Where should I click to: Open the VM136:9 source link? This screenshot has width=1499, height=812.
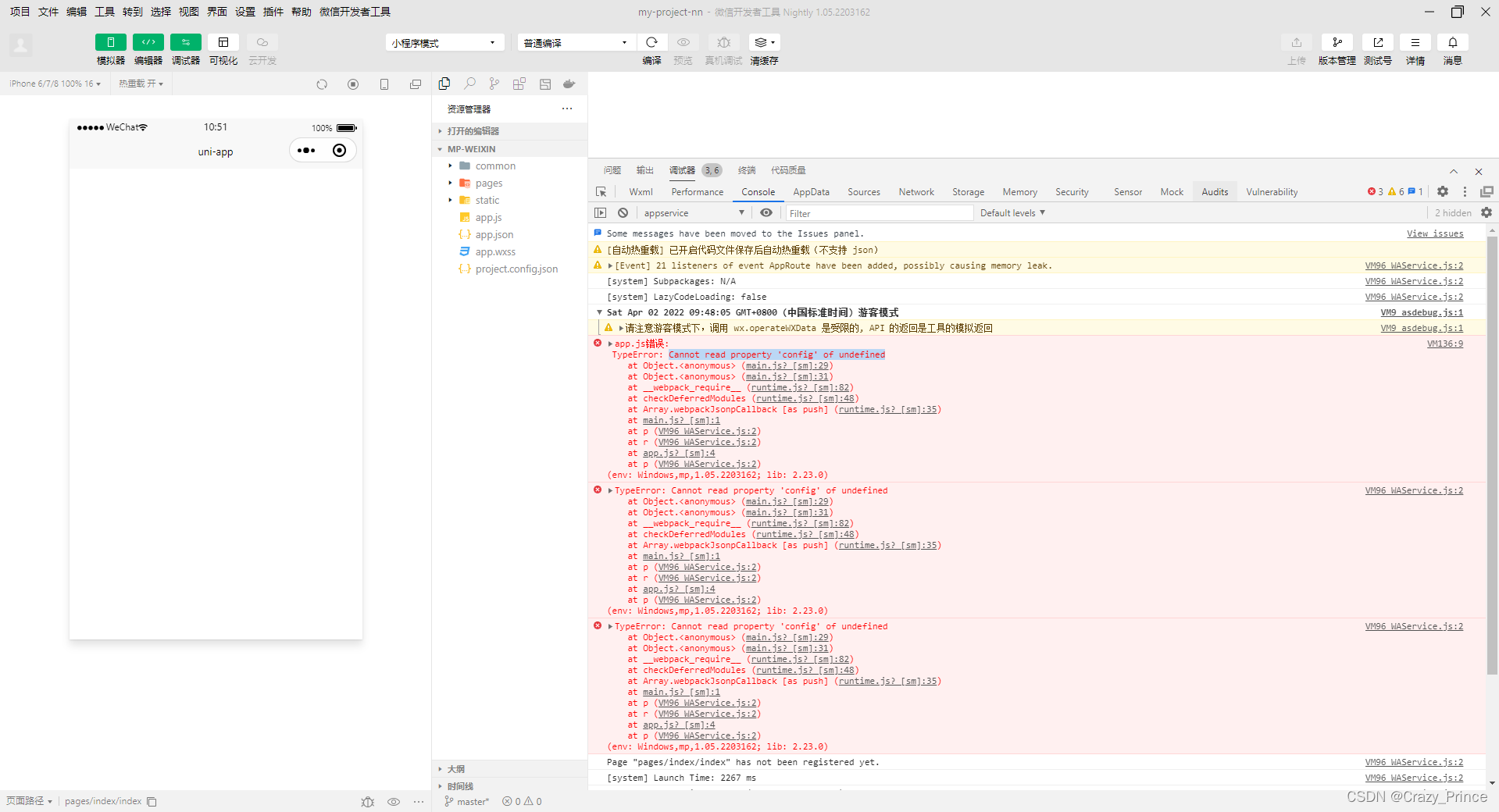(1445, 344)
